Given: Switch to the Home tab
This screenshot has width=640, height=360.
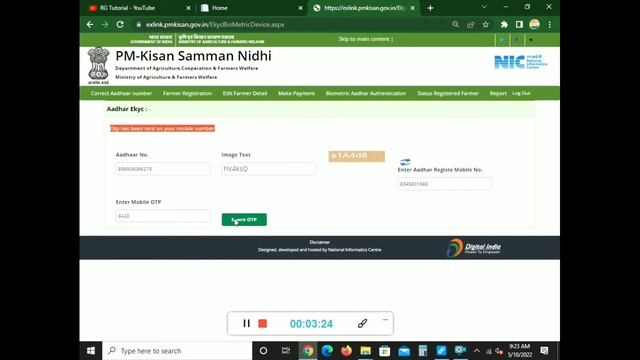Looking at the screenshot, I should click(251, 8).
